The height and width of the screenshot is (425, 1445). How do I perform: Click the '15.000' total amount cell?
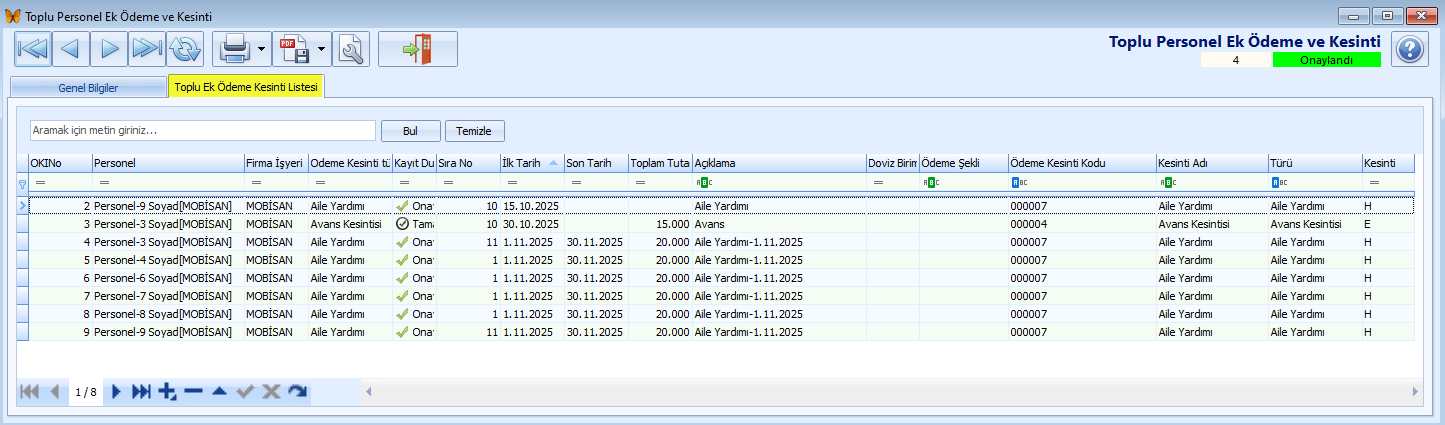click(660, 224)
